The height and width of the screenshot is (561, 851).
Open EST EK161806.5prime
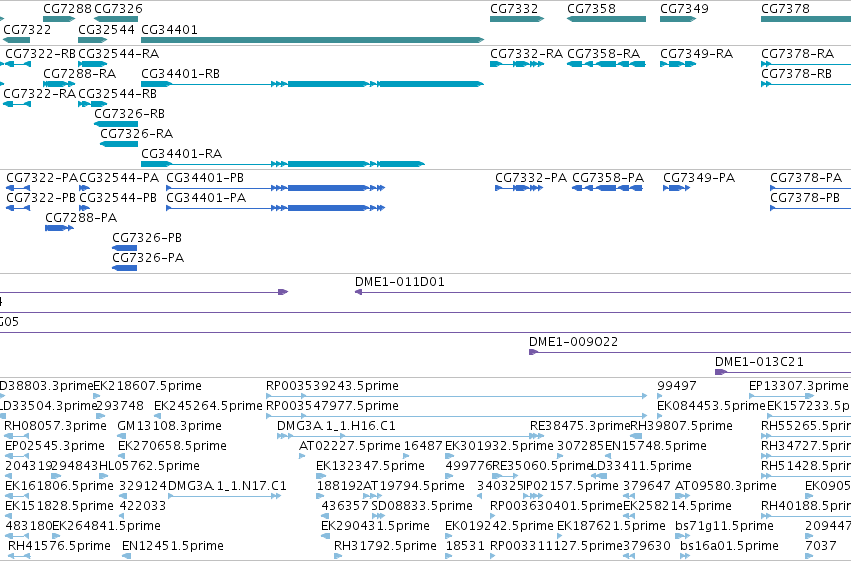pos(59,486)
